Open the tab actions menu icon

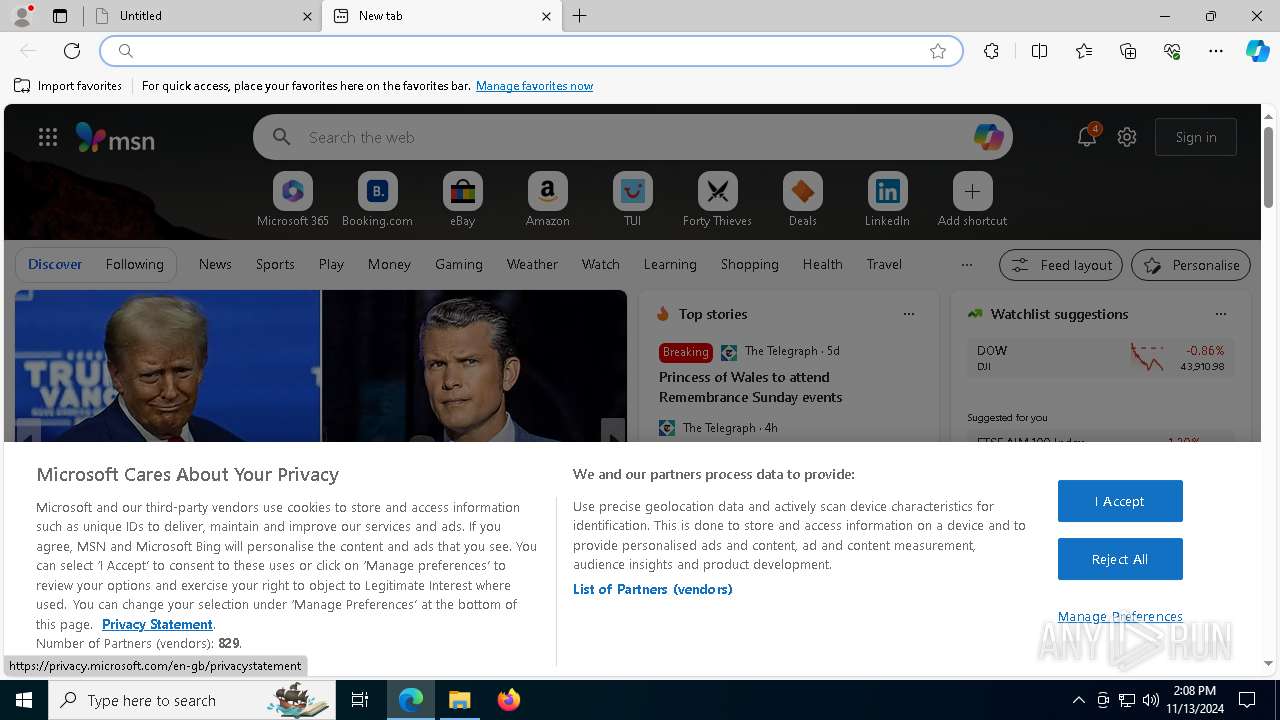click(60, 16)
